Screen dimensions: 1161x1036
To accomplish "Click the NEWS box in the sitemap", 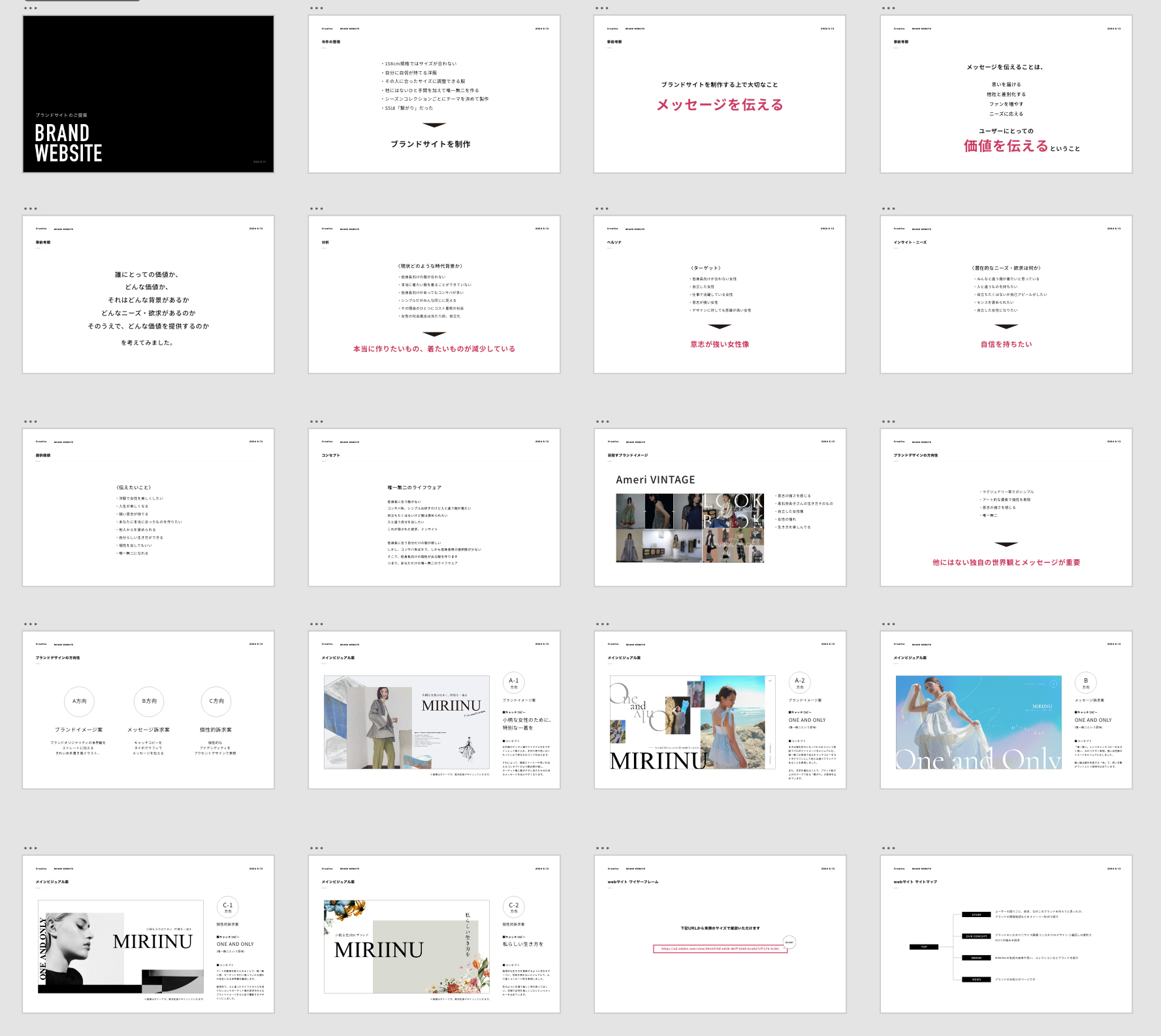I will (x=977, y=980).
